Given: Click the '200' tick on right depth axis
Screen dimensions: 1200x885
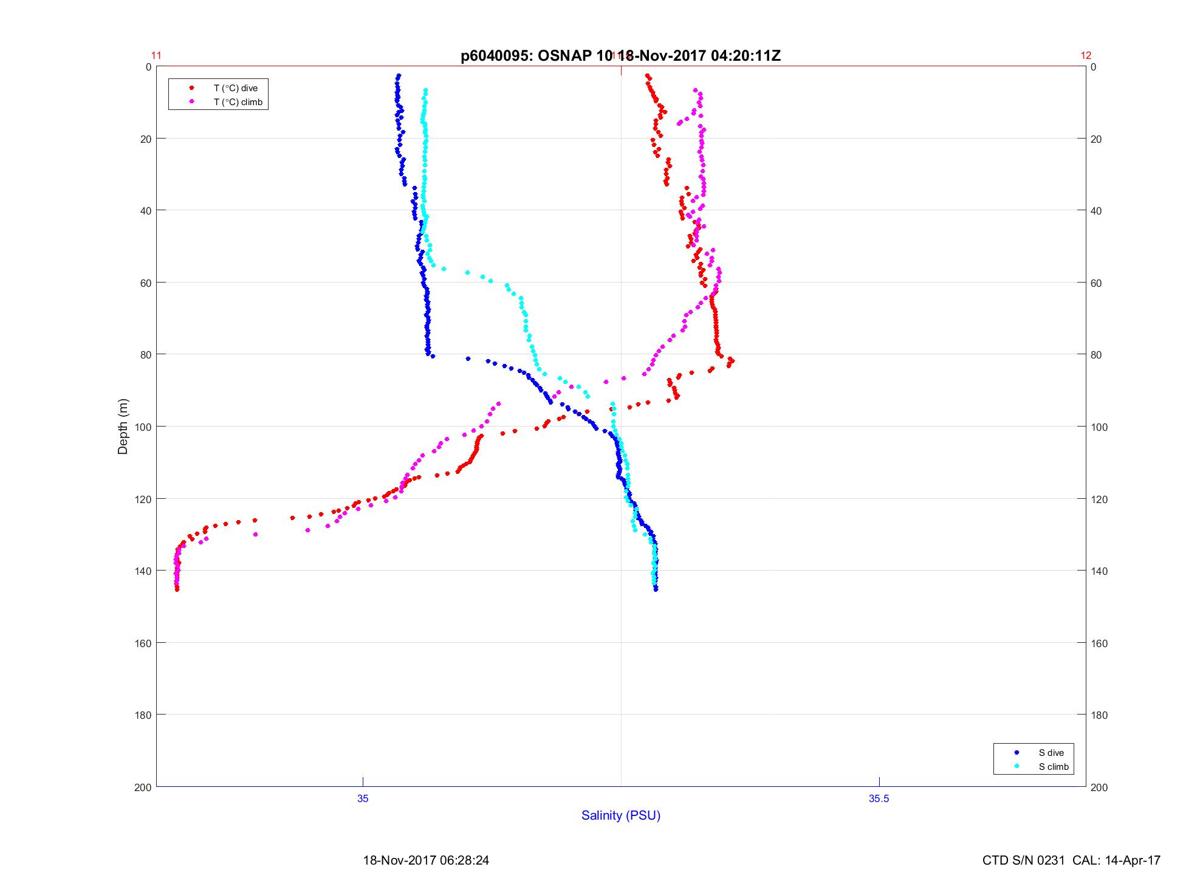Looking at the screenshot, I should point(1099,787).
